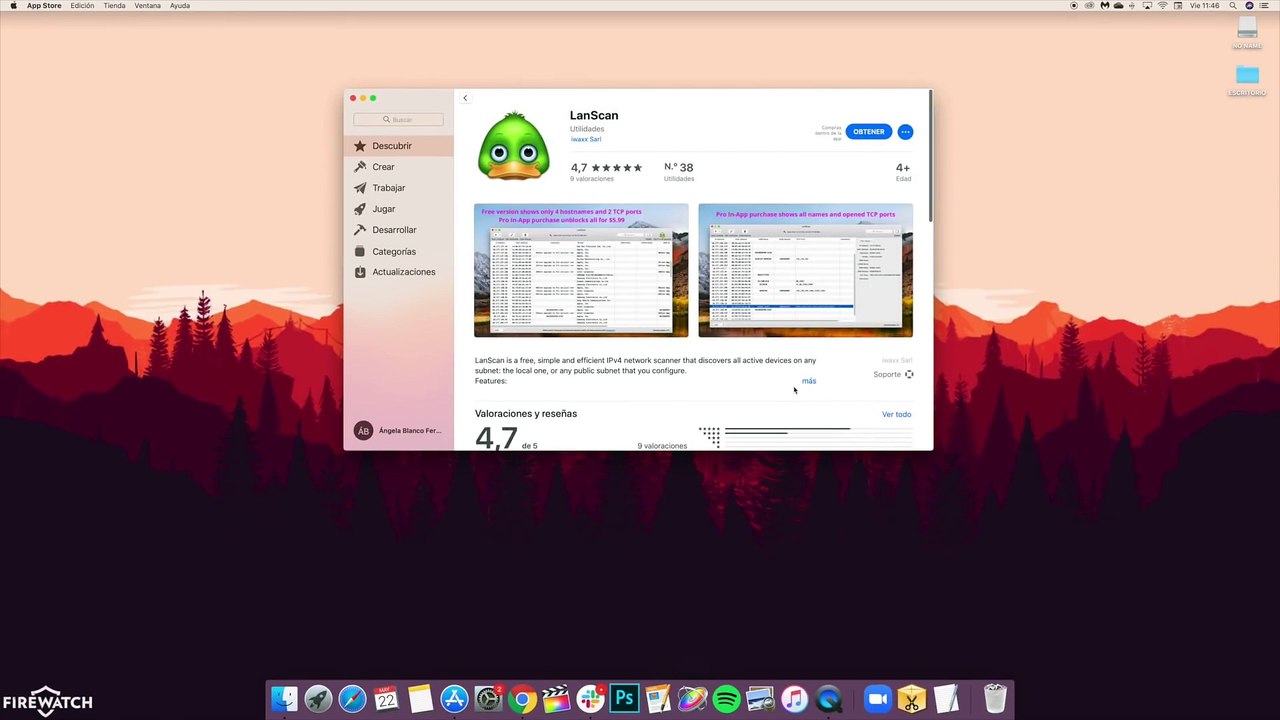The width and height of the screenshot is (1280, 720).
Task: Open second Pro In-App purchase screenshot
Action: click(805, 270)
